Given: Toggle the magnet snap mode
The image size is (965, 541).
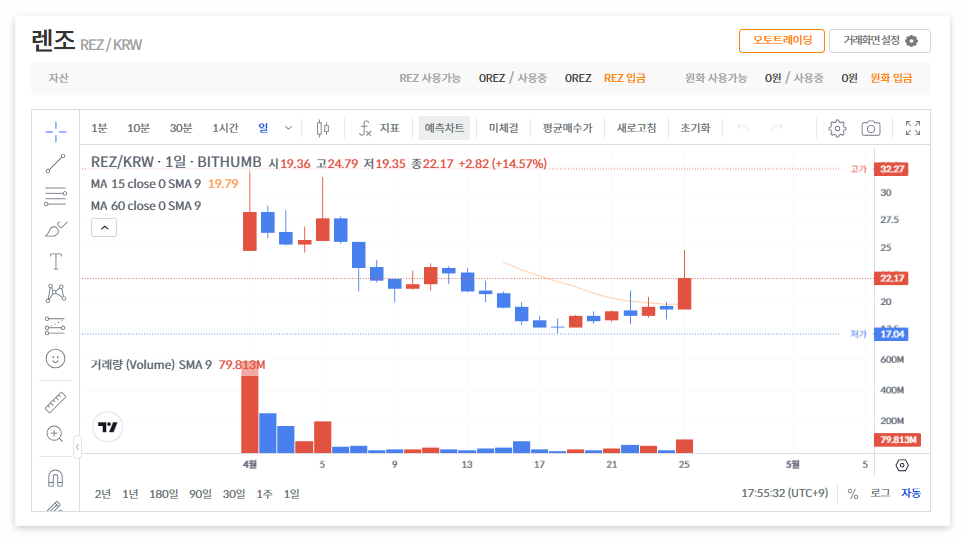Looking at the screenshot, I should pyautogui.click(x=55, y=478).
